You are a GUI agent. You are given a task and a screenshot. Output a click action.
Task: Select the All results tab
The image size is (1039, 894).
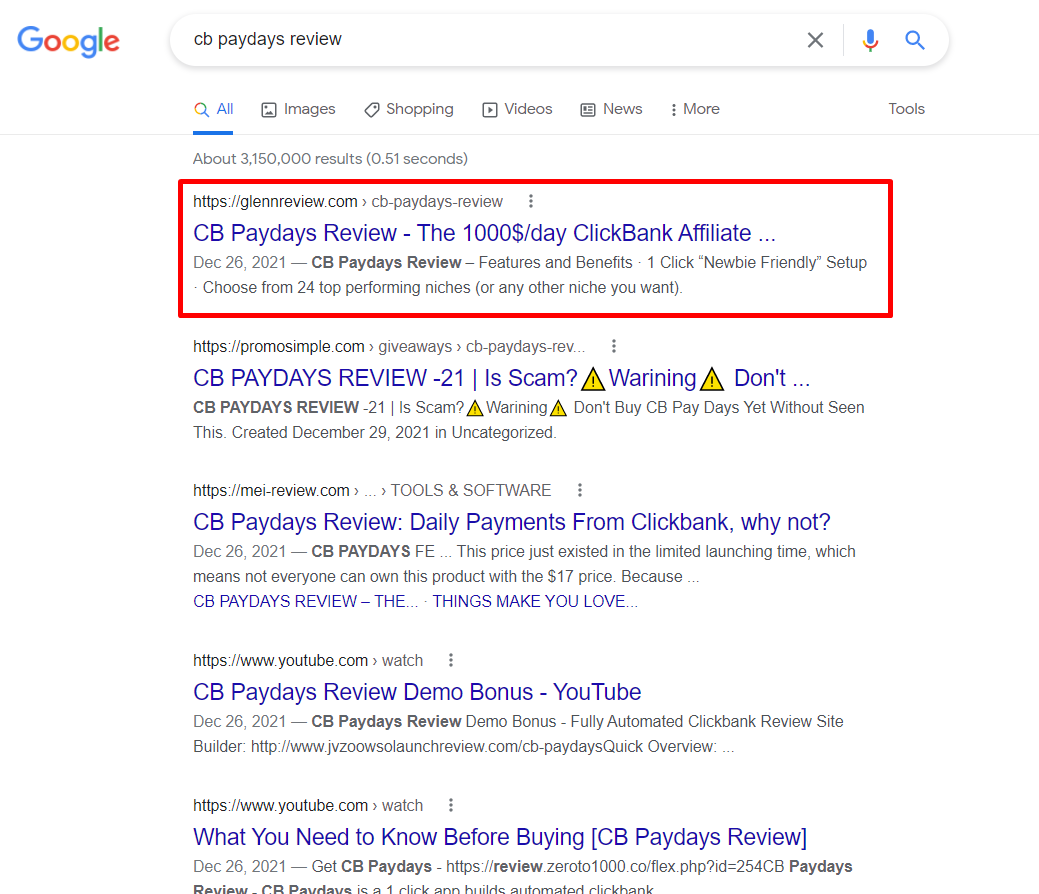(x=213, y=109)
